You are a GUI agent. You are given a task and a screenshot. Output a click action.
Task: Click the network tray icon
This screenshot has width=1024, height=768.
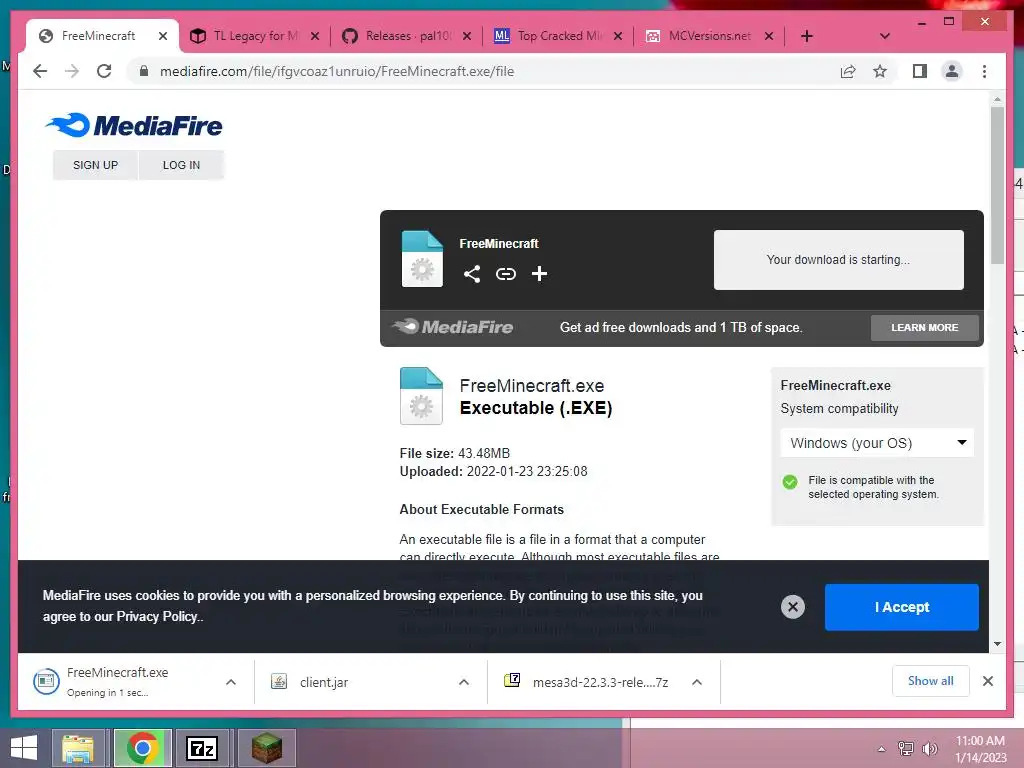(x=906, y=749)
